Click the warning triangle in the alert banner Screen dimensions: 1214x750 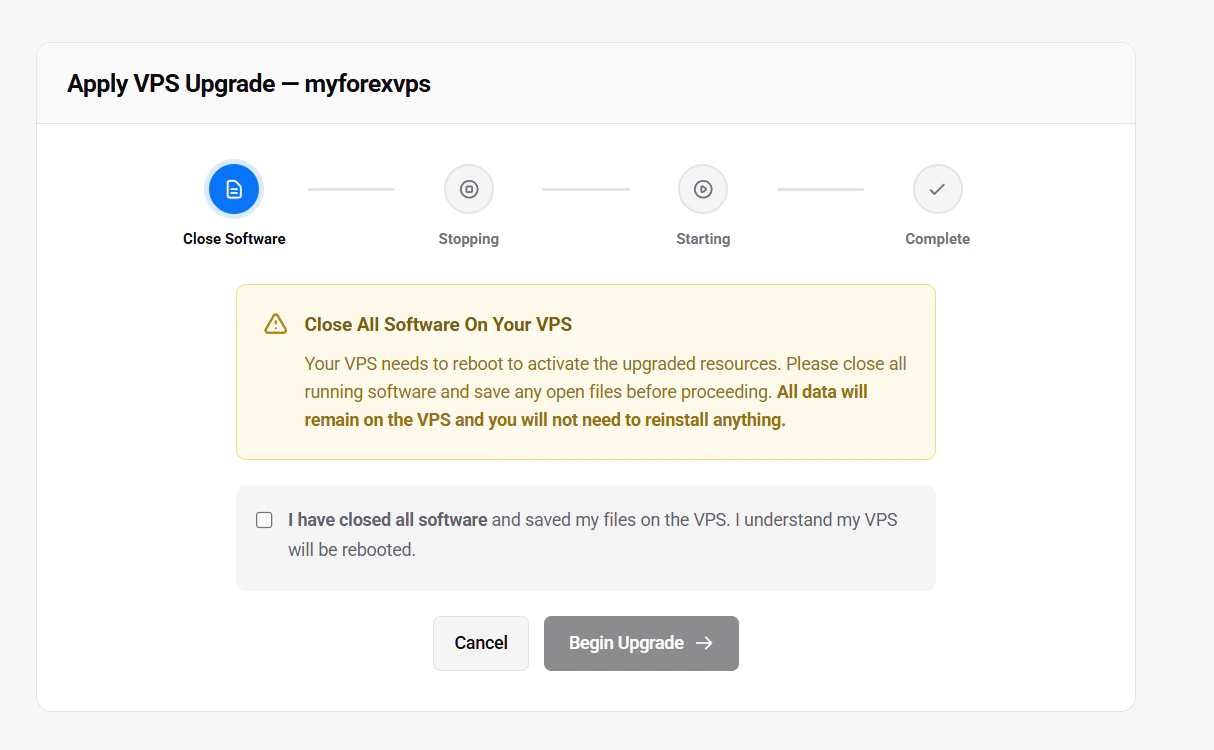274,323
